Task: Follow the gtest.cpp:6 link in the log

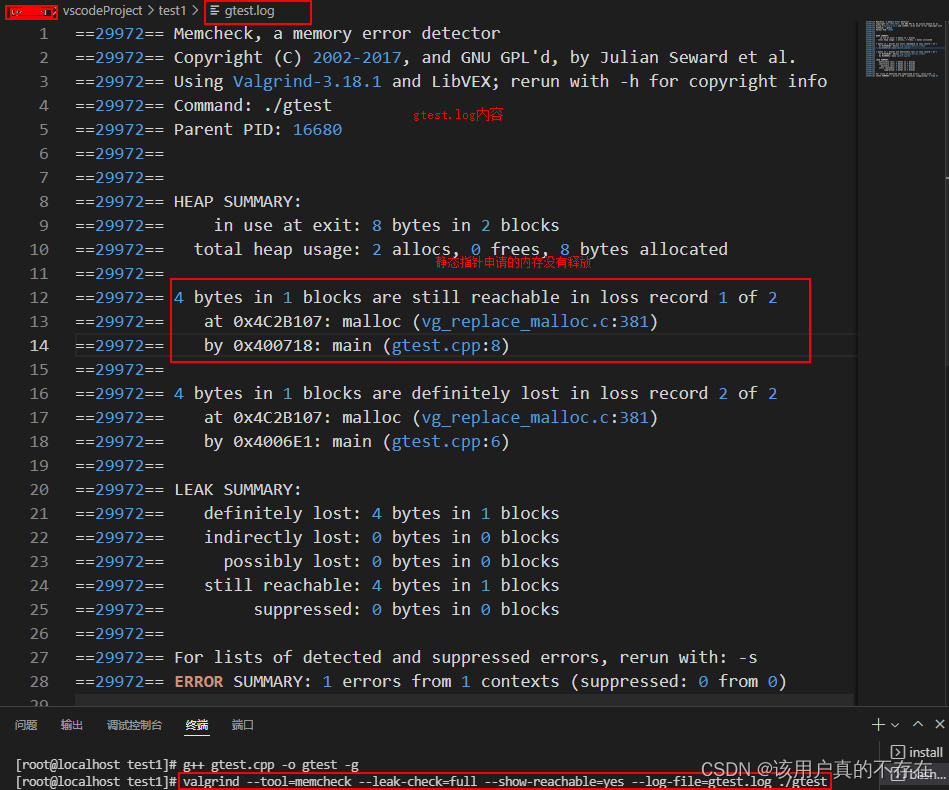Action: tap(446, 442)
